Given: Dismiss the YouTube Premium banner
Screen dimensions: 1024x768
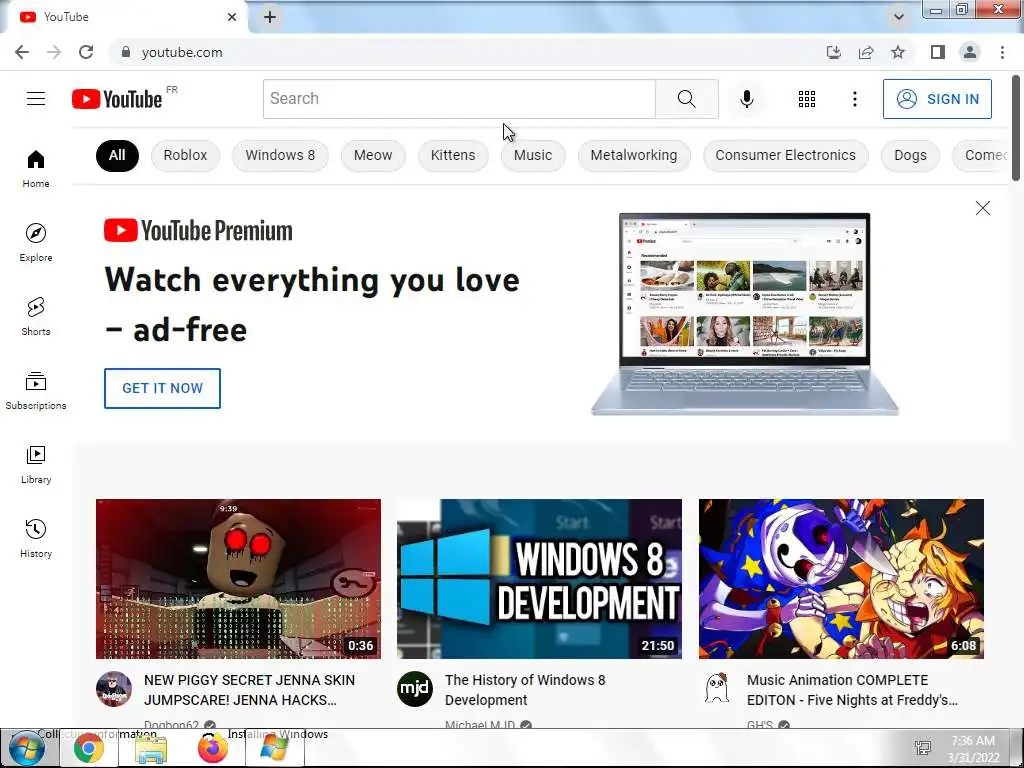Looking at the screenshot, I should click(x=983, y=208).
